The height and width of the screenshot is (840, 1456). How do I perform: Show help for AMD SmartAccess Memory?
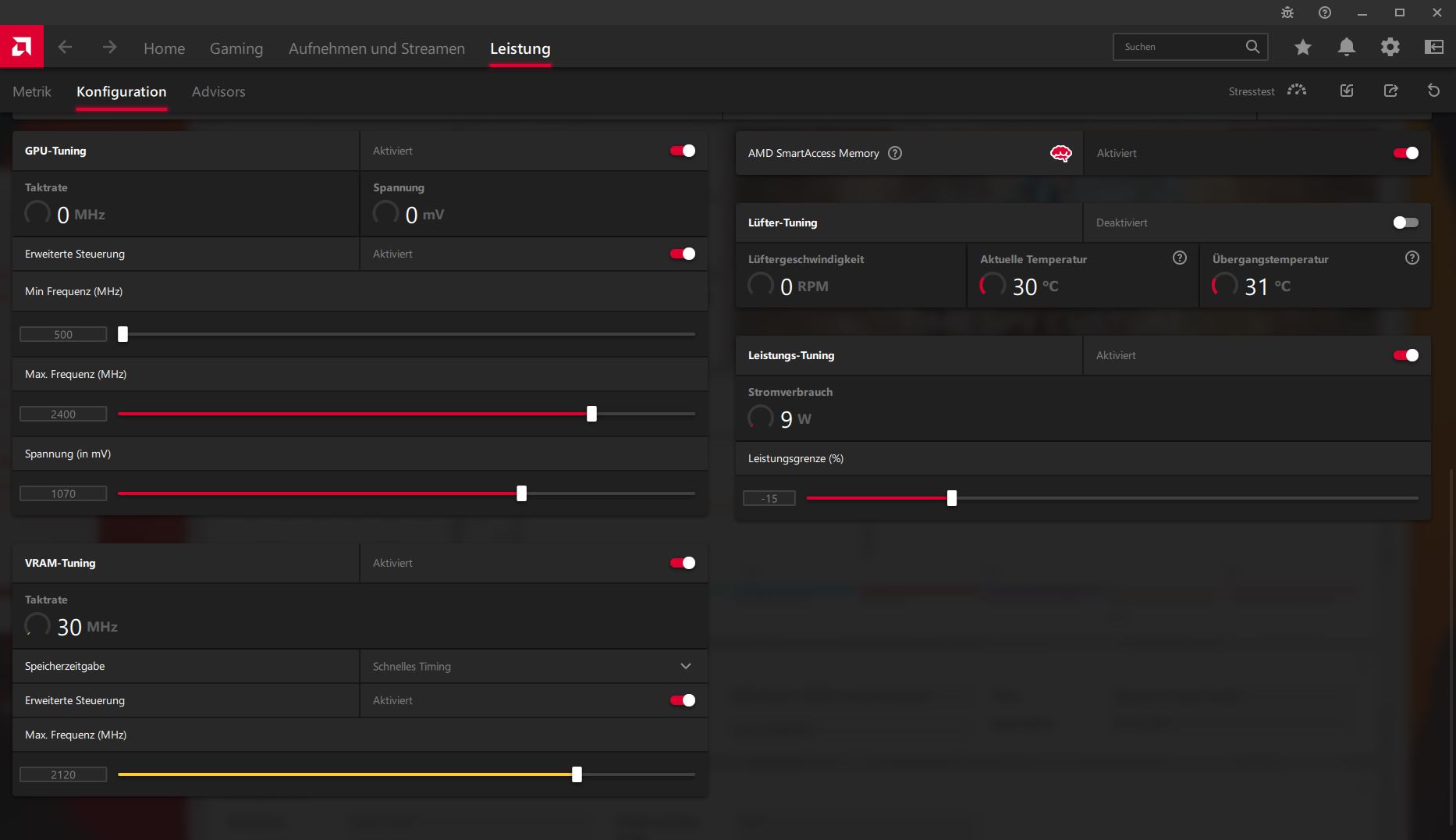(x=896, y=153)
